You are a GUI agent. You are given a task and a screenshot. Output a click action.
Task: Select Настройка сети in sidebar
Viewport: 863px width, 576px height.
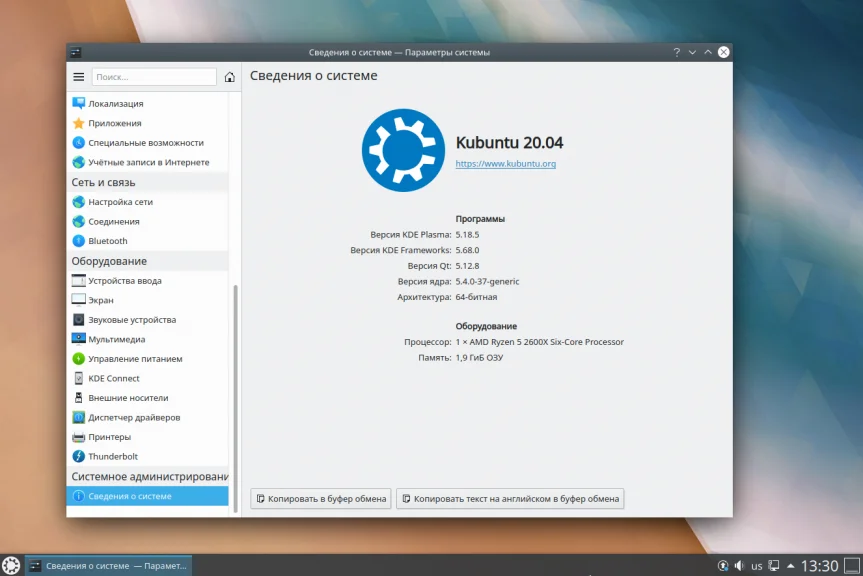click(148, 202)
